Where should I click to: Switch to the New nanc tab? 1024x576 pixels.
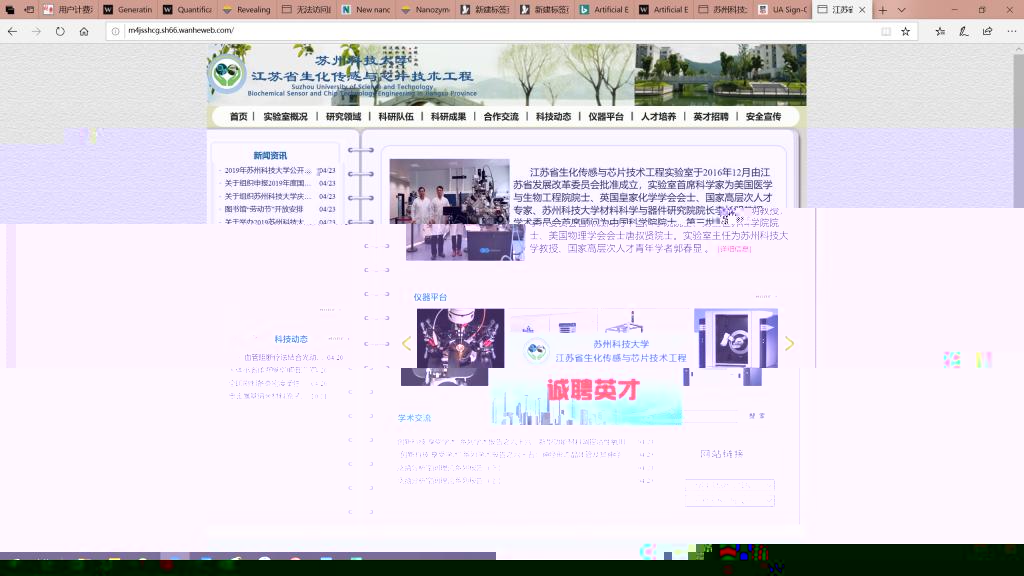366,10
